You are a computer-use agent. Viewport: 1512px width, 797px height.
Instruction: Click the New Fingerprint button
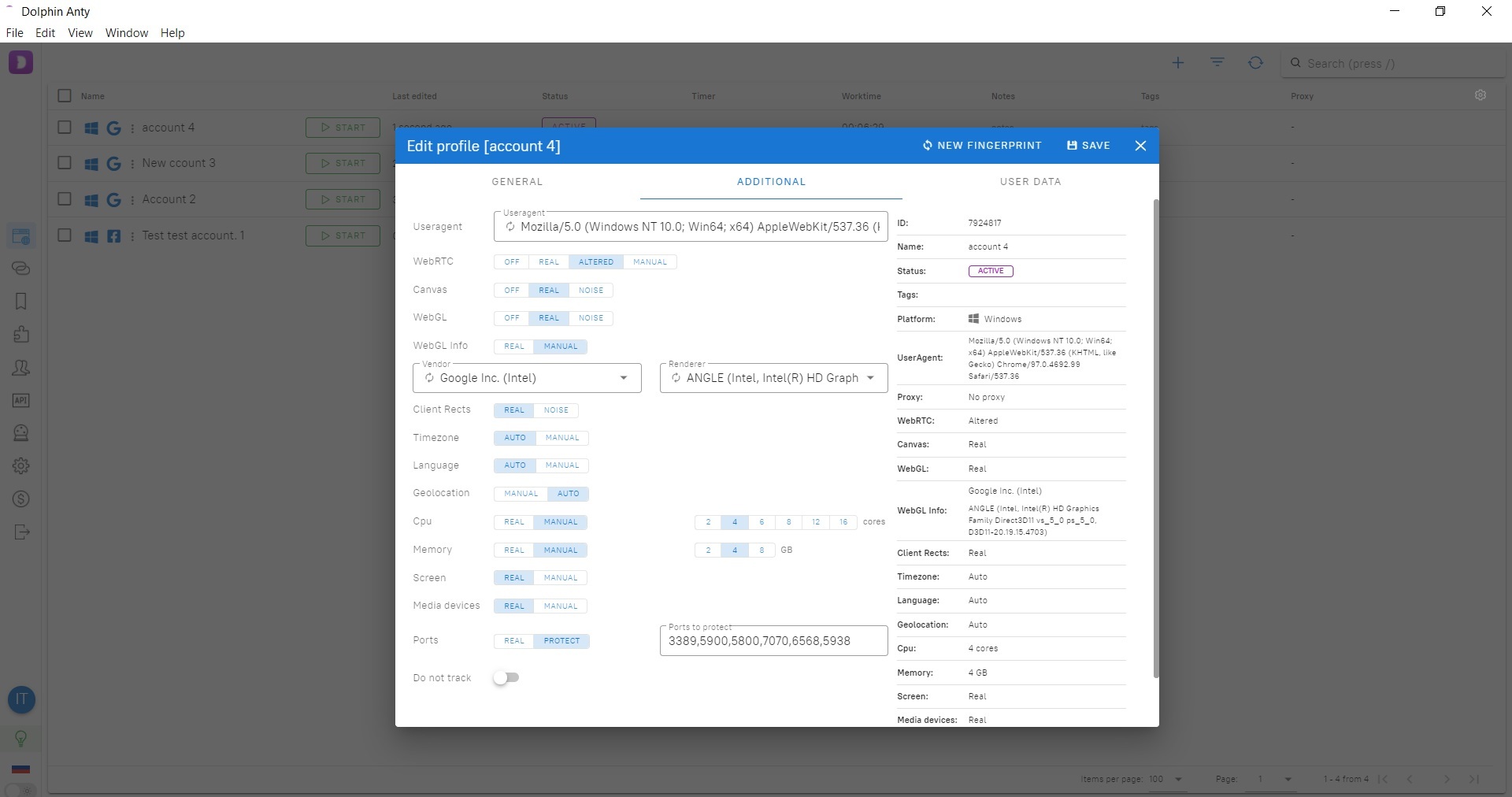pyautogui.click(x=981, y=146)
